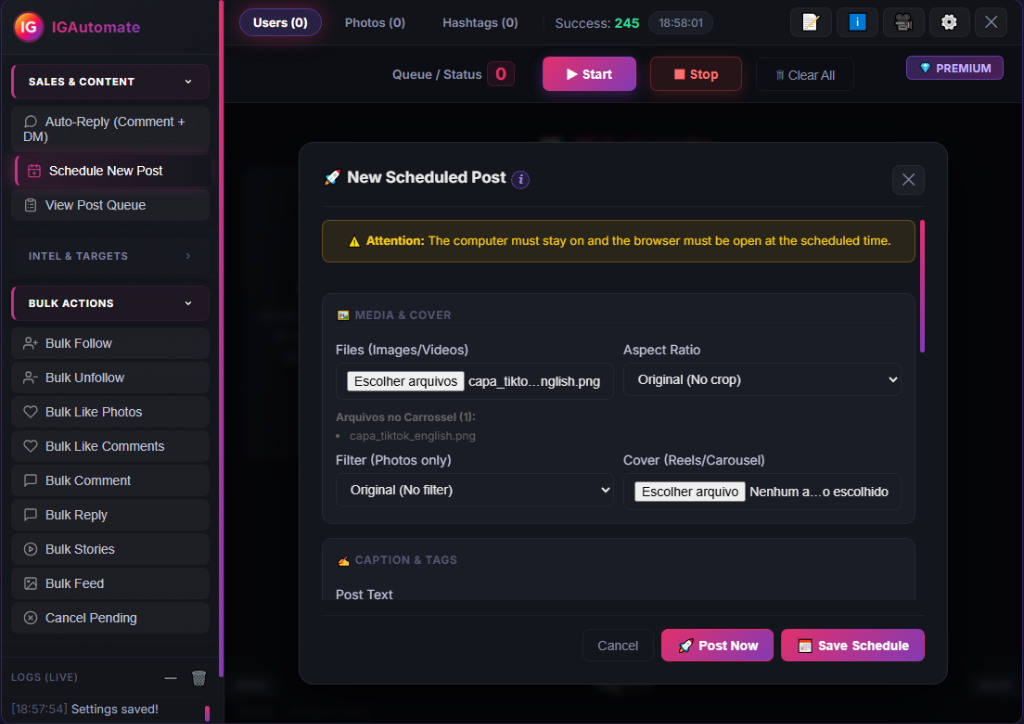1024x724 pixels.
Task: Select Schedule New Post menu item
Action: (112, 171)
